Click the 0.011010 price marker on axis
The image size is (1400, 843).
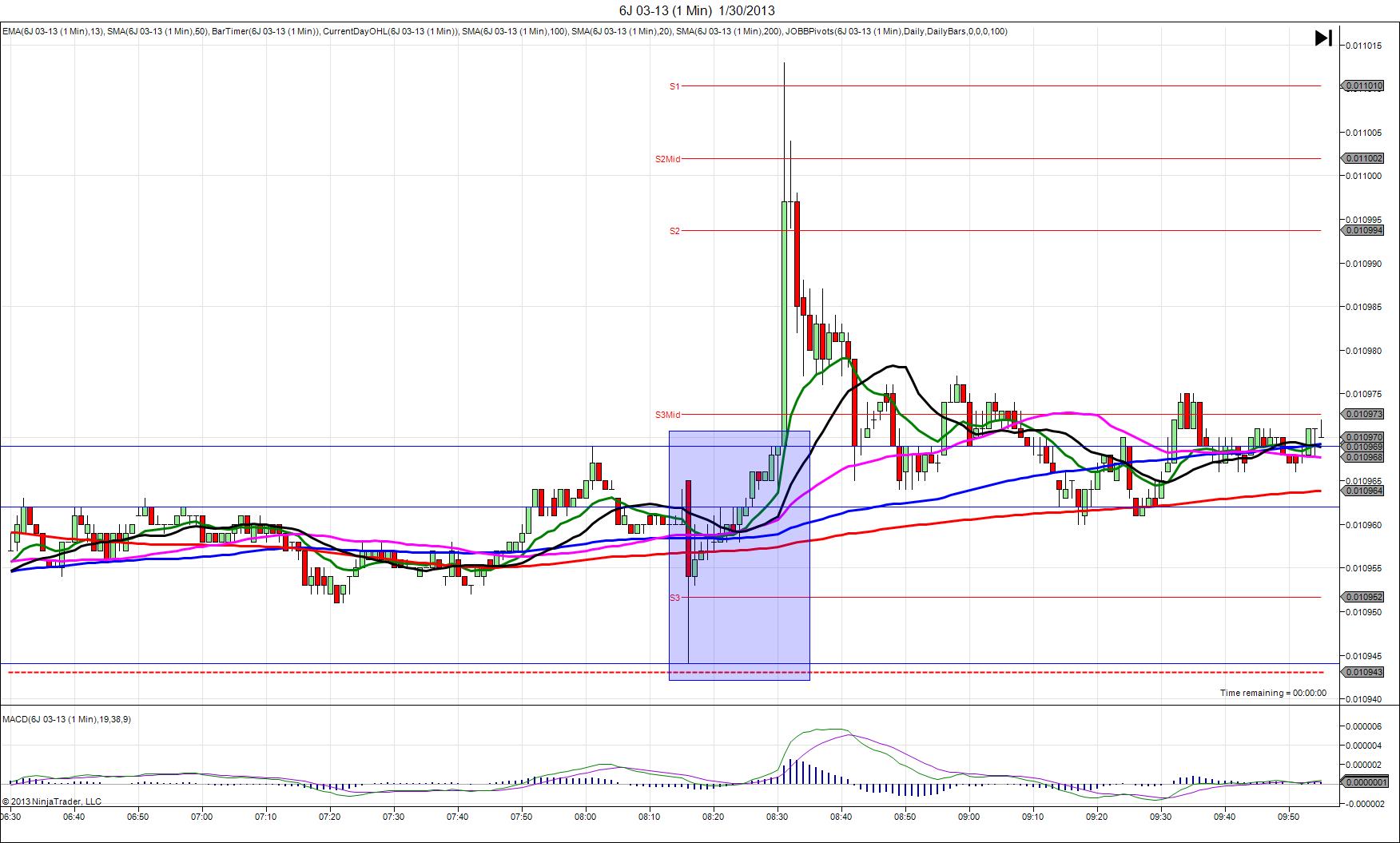tap(1362, 85)
